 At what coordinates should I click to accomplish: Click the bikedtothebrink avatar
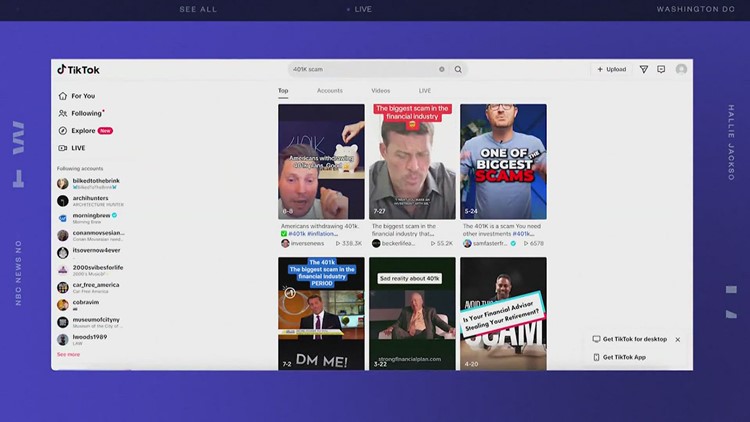pyautogui.click(x=63, y=183)
